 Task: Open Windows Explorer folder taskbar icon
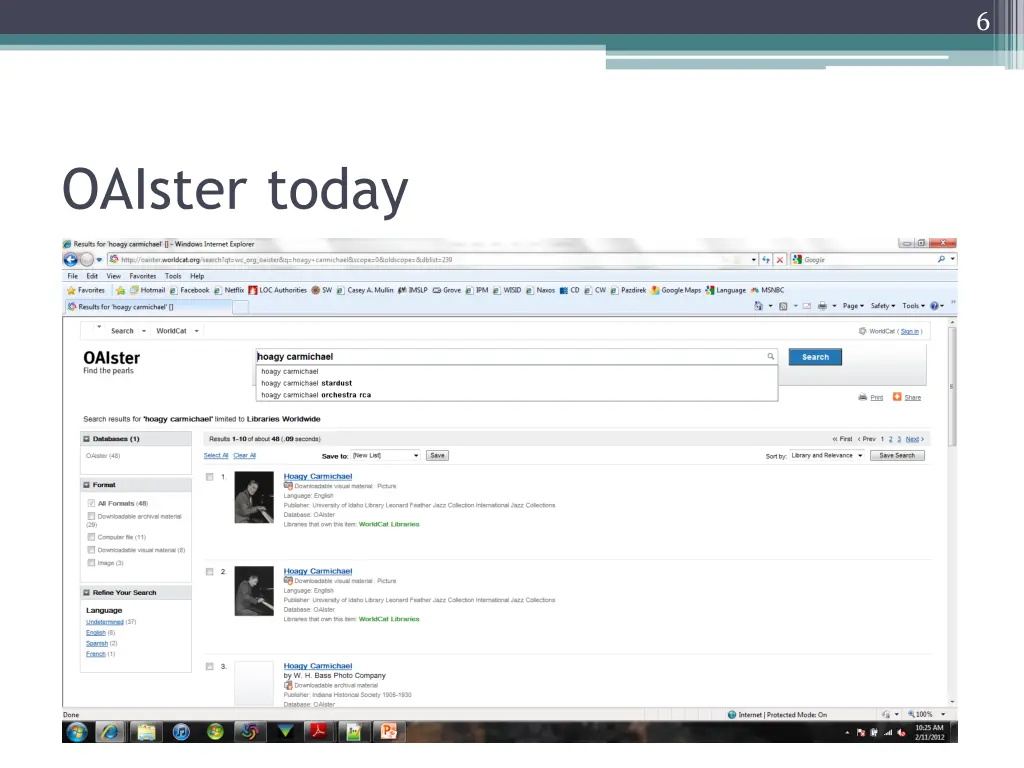(146, 732)
